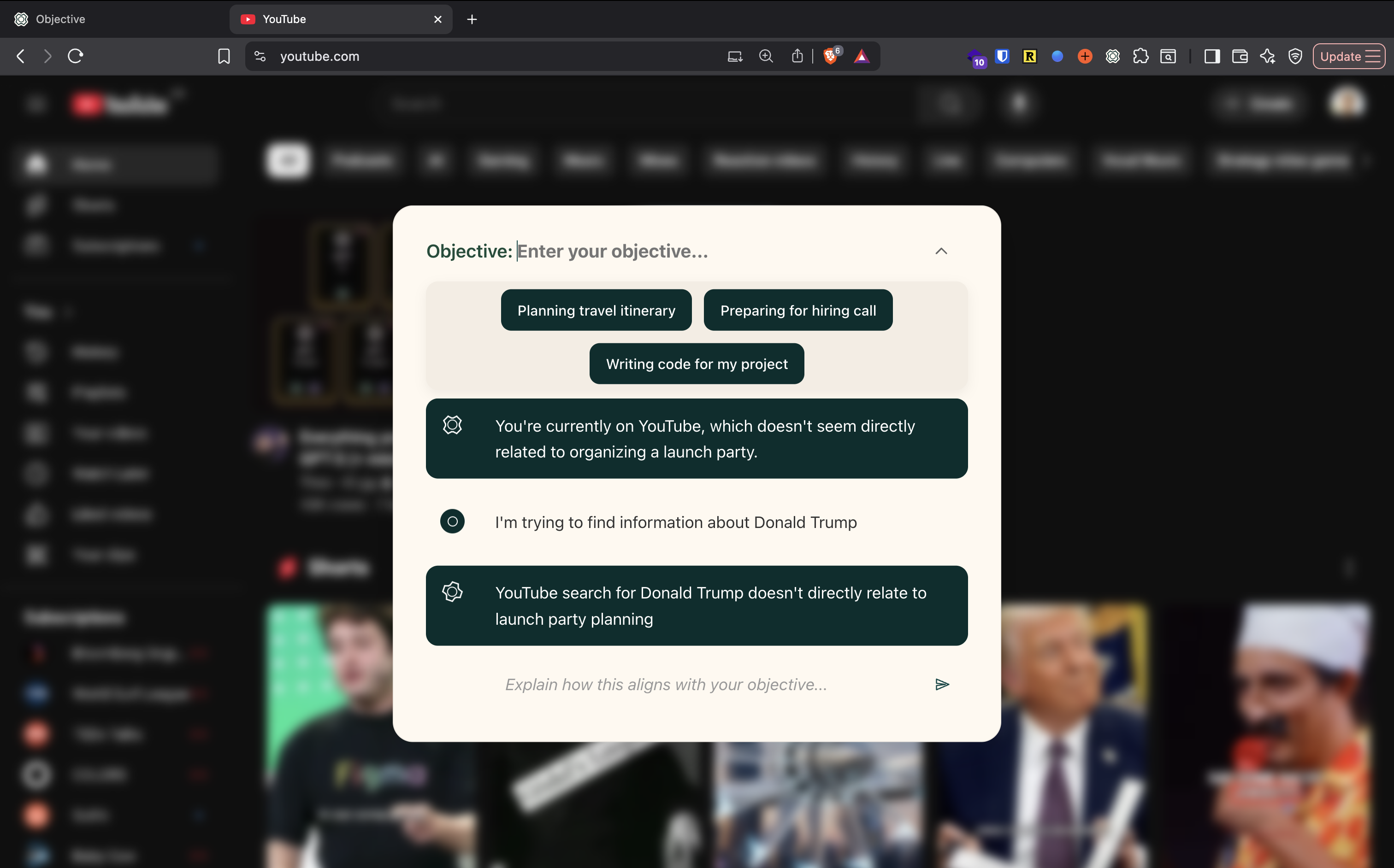This screenshot has height=868, width=1394.
Task: Collapse the Objective panel using the chevron
Action: click(941, 251)
